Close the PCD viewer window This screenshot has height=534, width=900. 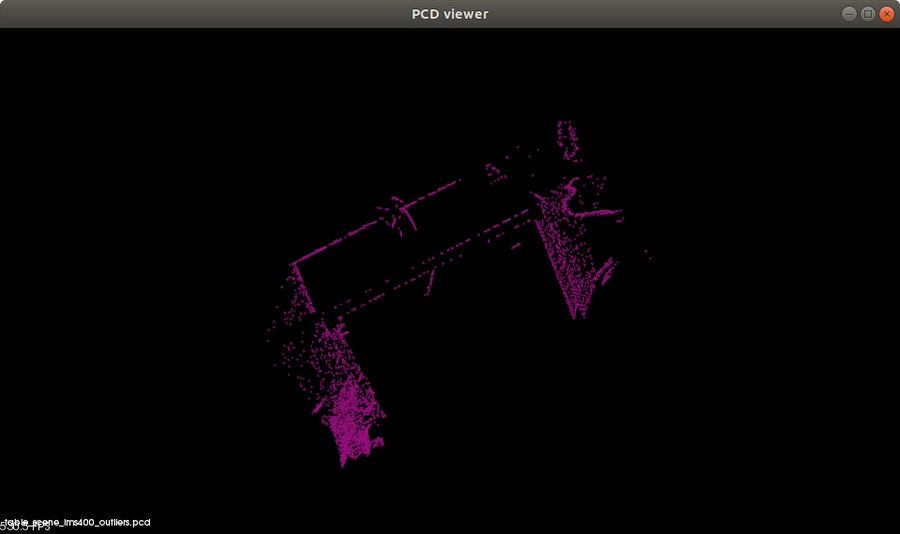[x=886, y=14]
